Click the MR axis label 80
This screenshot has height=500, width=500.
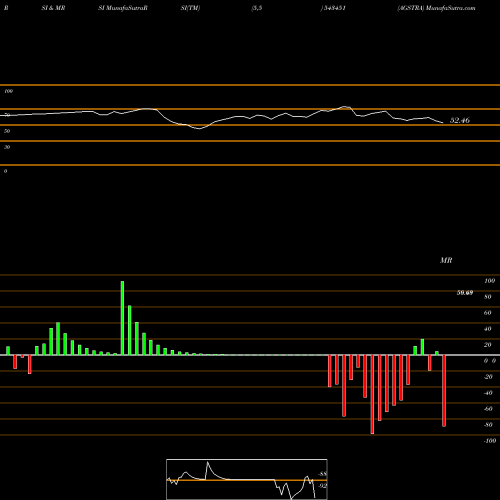point(488,297)
